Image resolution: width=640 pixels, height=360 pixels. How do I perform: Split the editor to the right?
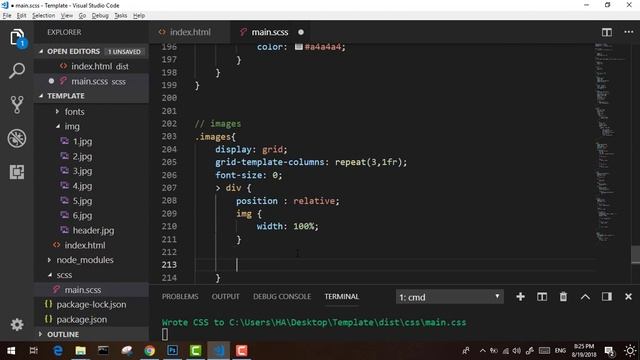(x=607, y=32)
